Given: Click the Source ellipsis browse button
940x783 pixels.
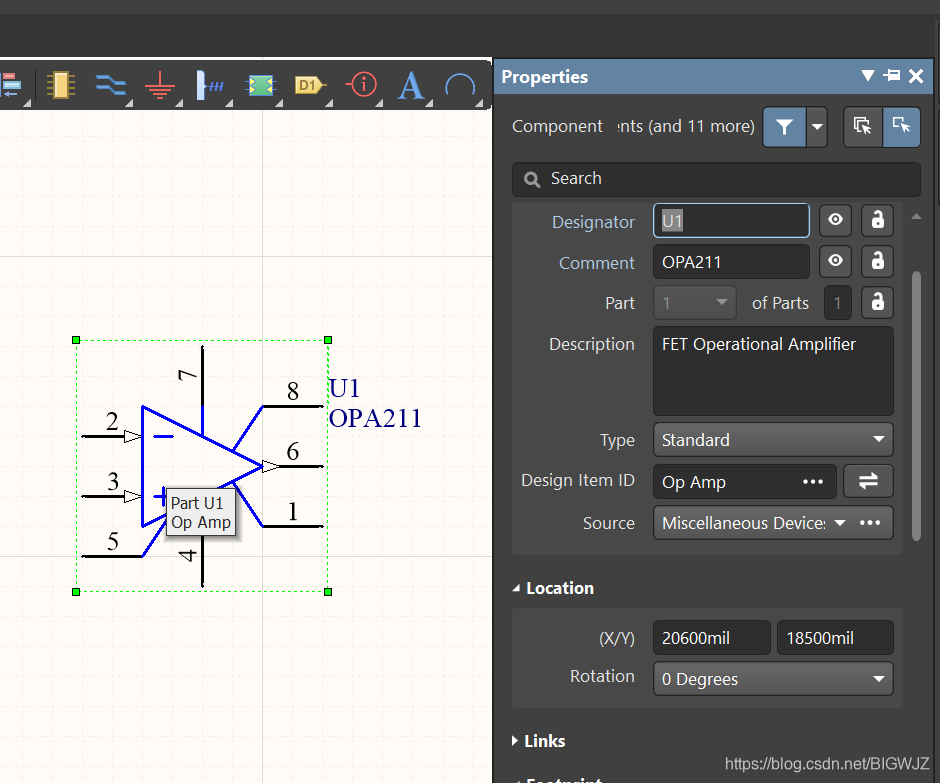Looking at the screenshot, I should [x=870, y=523].
